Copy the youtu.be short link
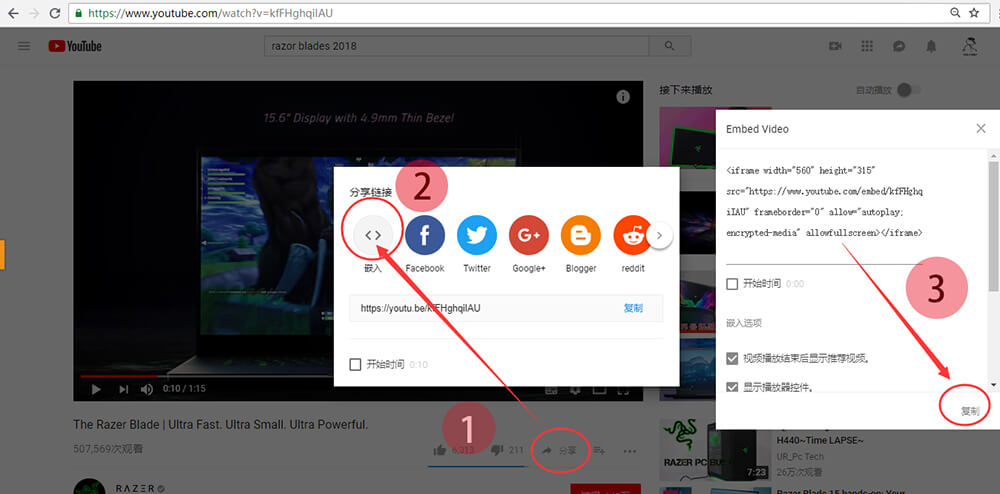 (x=633, y=309)
